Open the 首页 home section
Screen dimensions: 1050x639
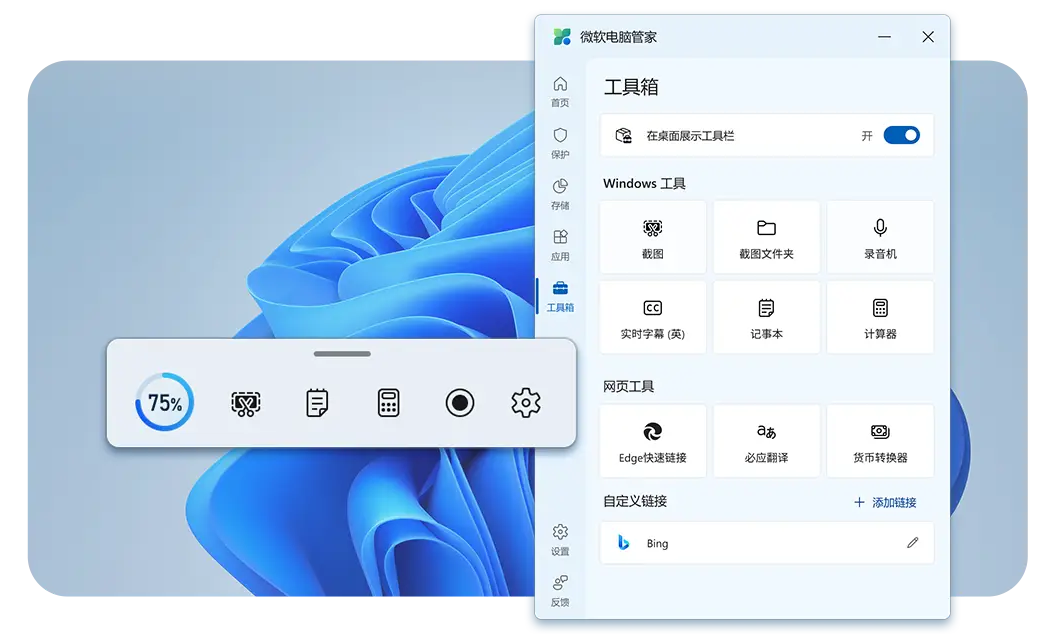560,92
